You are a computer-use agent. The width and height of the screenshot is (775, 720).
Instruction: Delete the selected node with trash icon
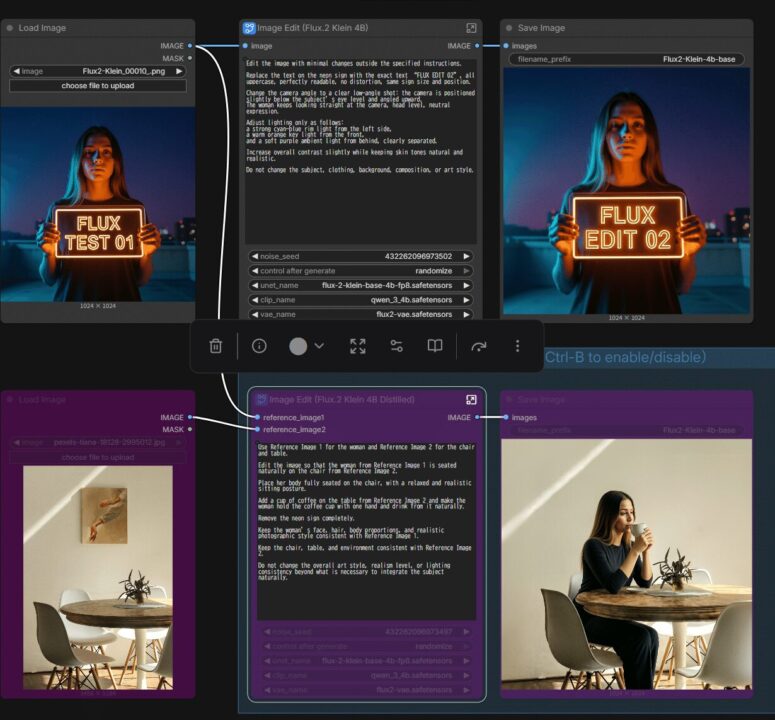coord(215,346)
